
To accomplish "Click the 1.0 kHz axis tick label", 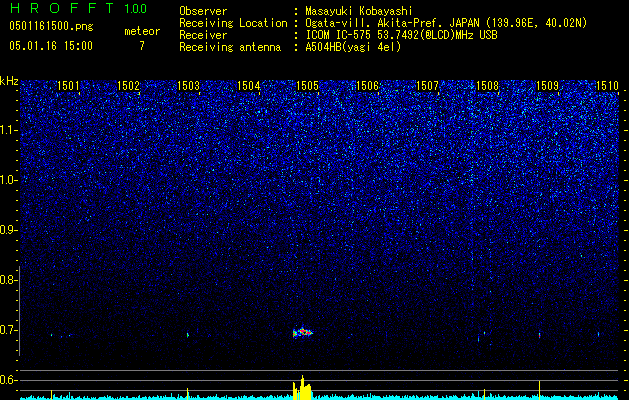I will tap(9, 180).
